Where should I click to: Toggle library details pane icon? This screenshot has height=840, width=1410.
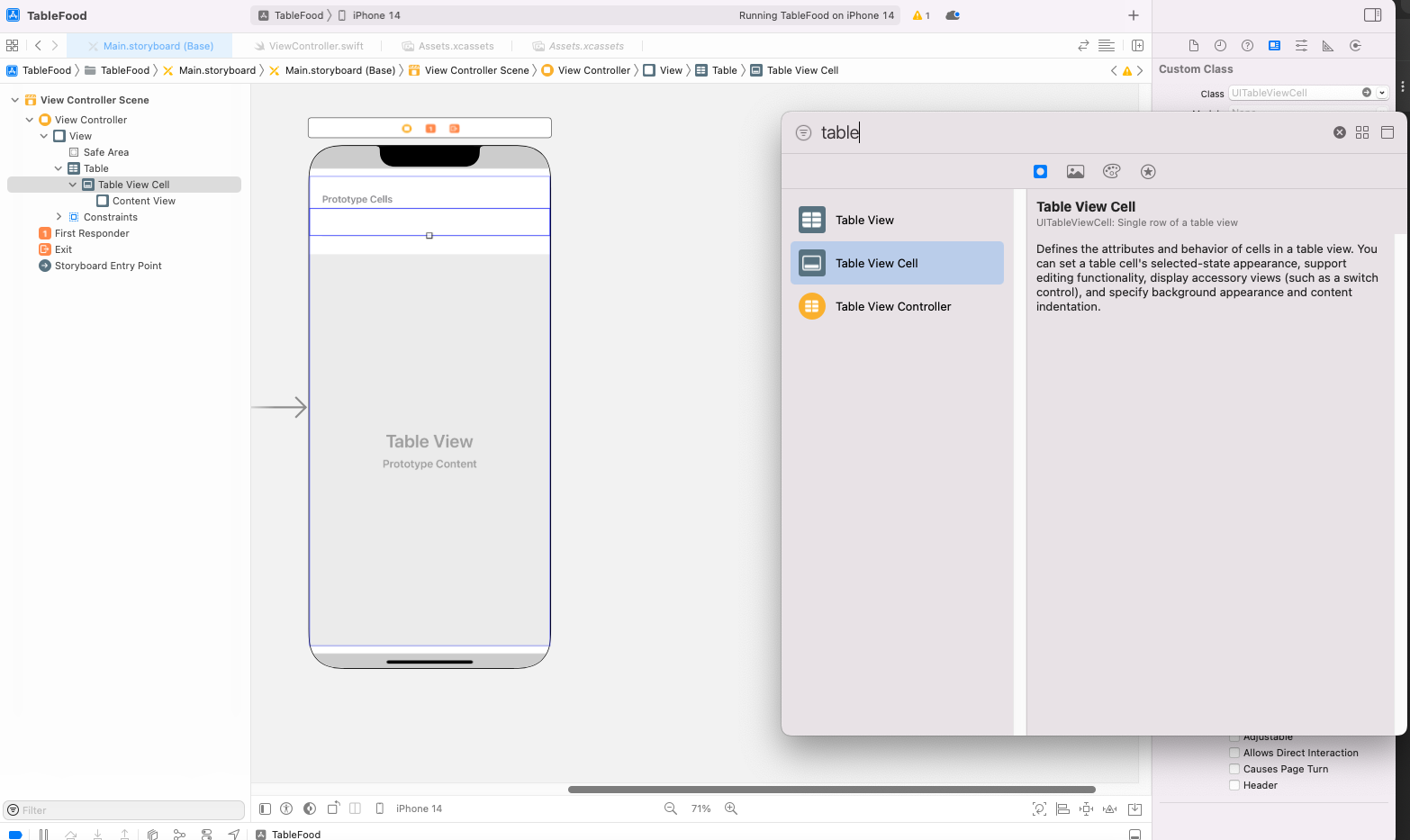click(x=1387, y=132)
